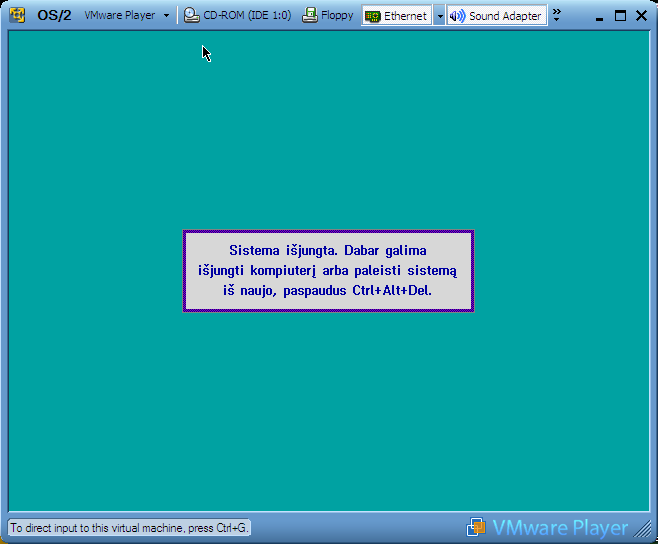Image resolution: width=658 pixels, height=544 pixels.
Task: Click the CD-ROM (IDE 1:0) device button
Action: pyautogui.click(x=238, y=16)
